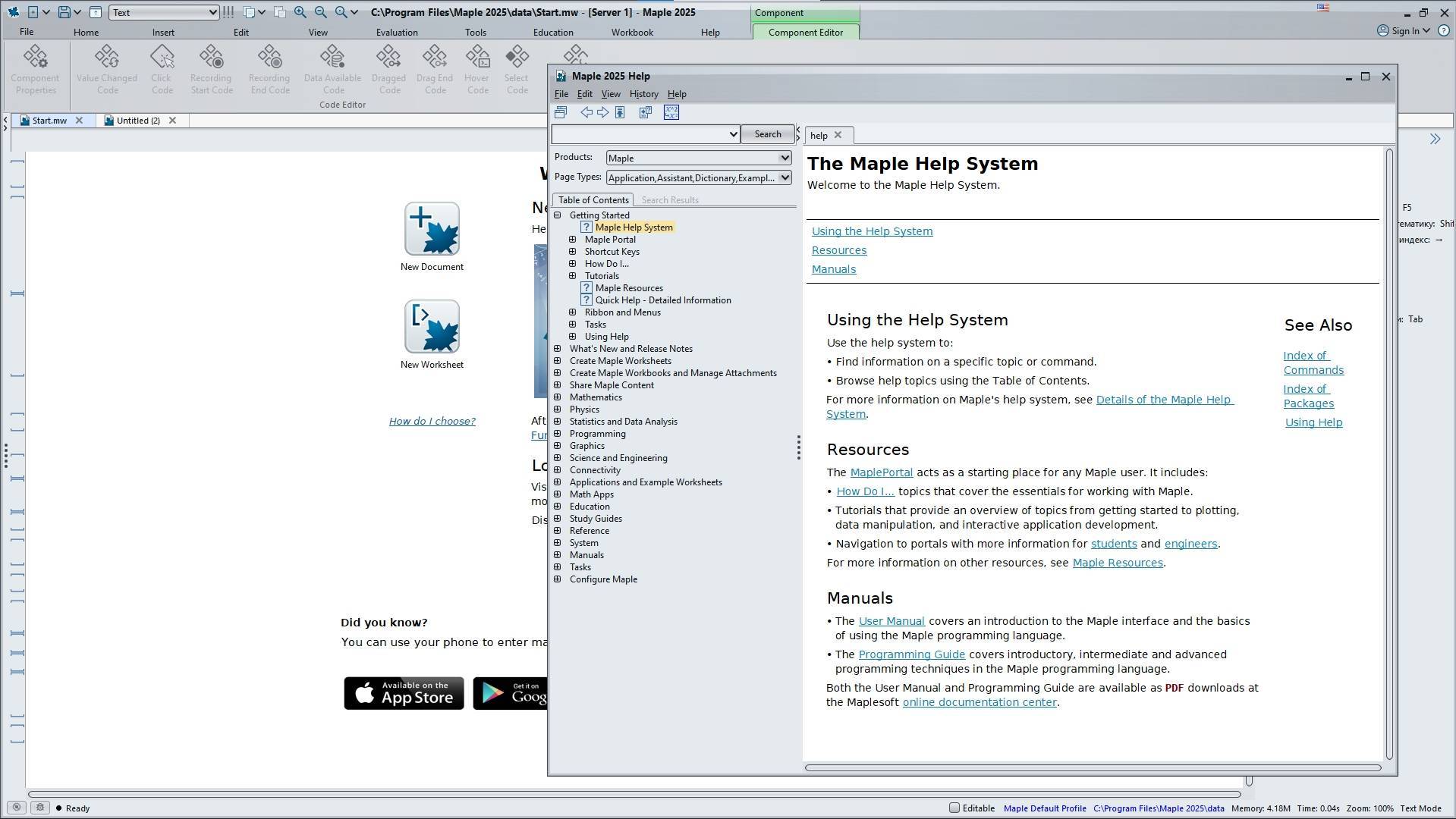Close the help tab in Help window
This screenshot has height=819, width=1456.
[838, 135]
